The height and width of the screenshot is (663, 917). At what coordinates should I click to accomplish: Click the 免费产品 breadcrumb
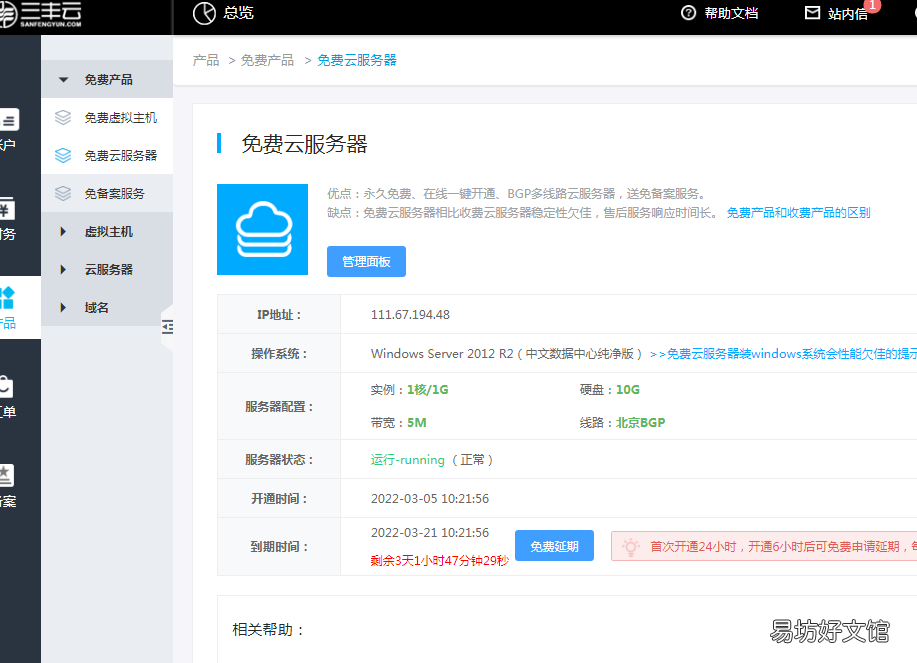click(x=267, y=60)
